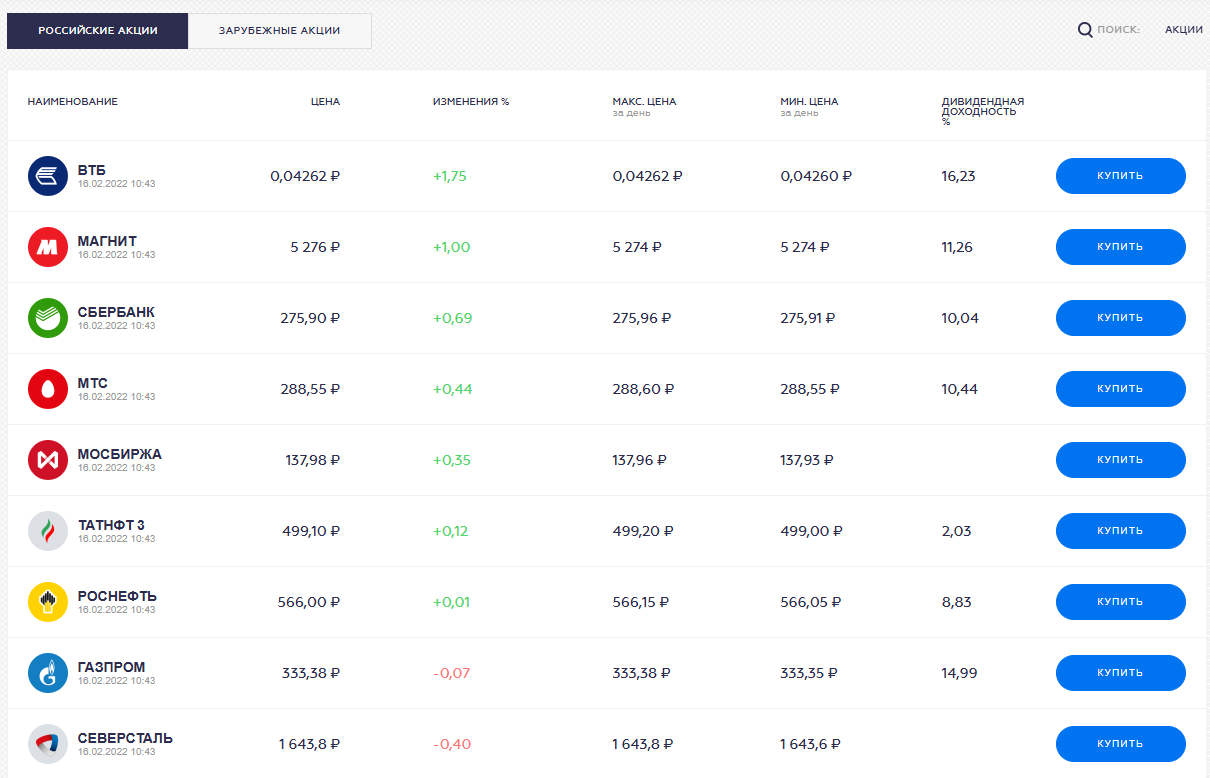The image size is (1210, 778).
Task: Click the search magnifier icon
Action: 1085,30
